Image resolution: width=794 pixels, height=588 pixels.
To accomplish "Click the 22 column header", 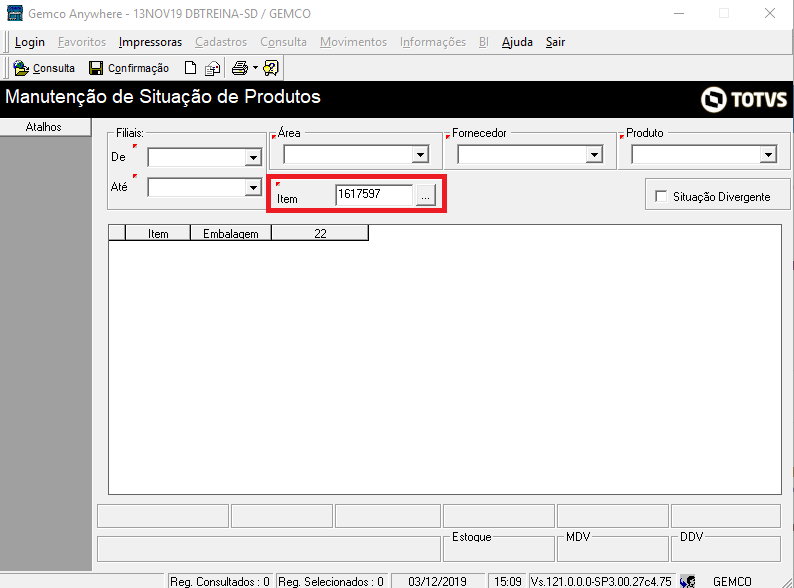I will click(x=320, y=233).
